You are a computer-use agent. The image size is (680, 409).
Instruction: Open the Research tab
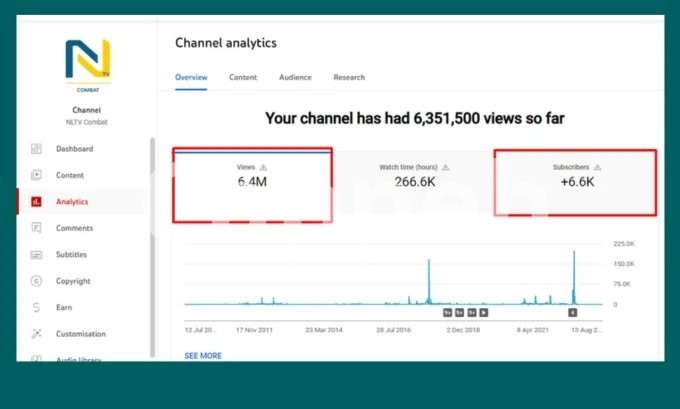(349, 77)
